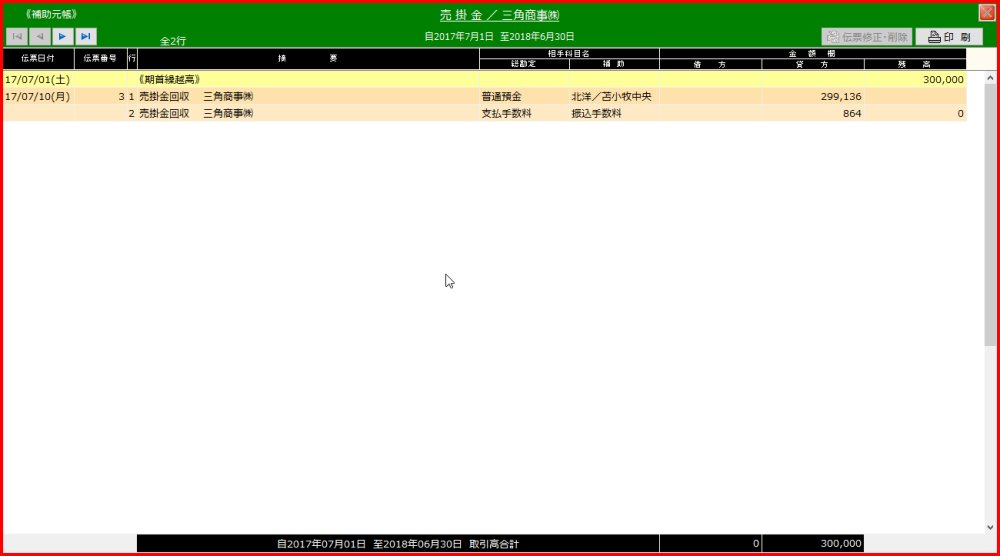
Task: Go to the previous record arrow
Action: tap(40, 37)
